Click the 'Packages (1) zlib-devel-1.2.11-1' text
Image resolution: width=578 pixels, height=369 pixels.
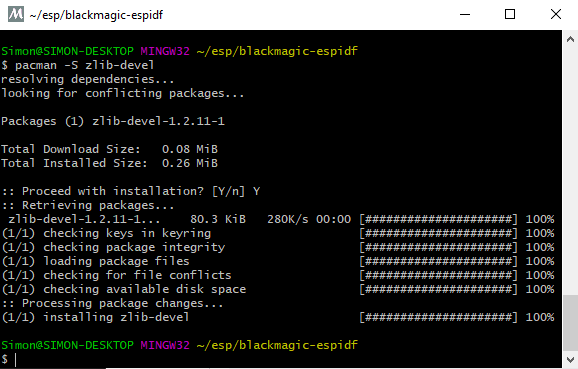(x=113, y=121)
